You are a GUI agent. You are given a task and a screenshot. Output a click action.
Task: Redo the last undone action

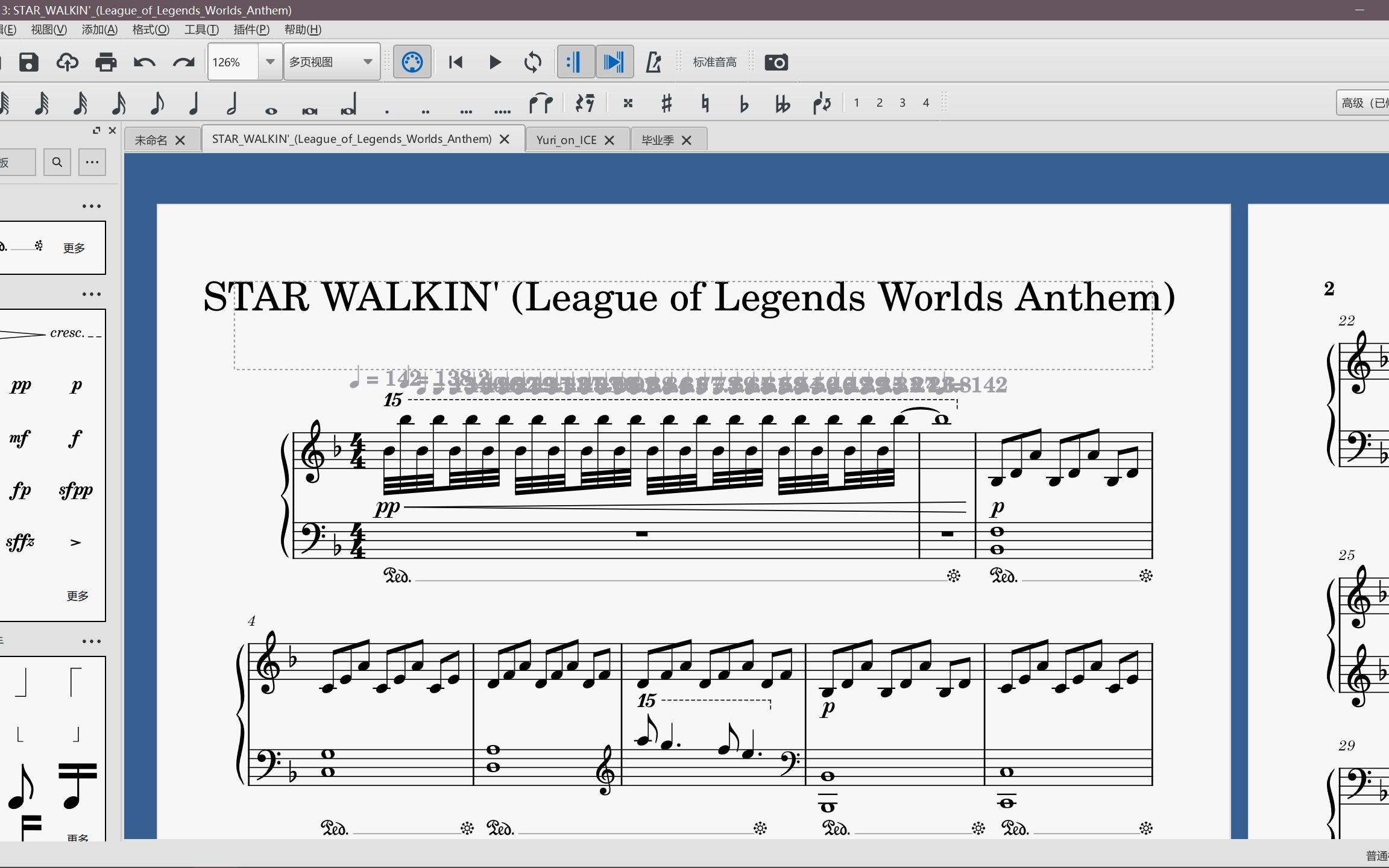tap(183, 62)
